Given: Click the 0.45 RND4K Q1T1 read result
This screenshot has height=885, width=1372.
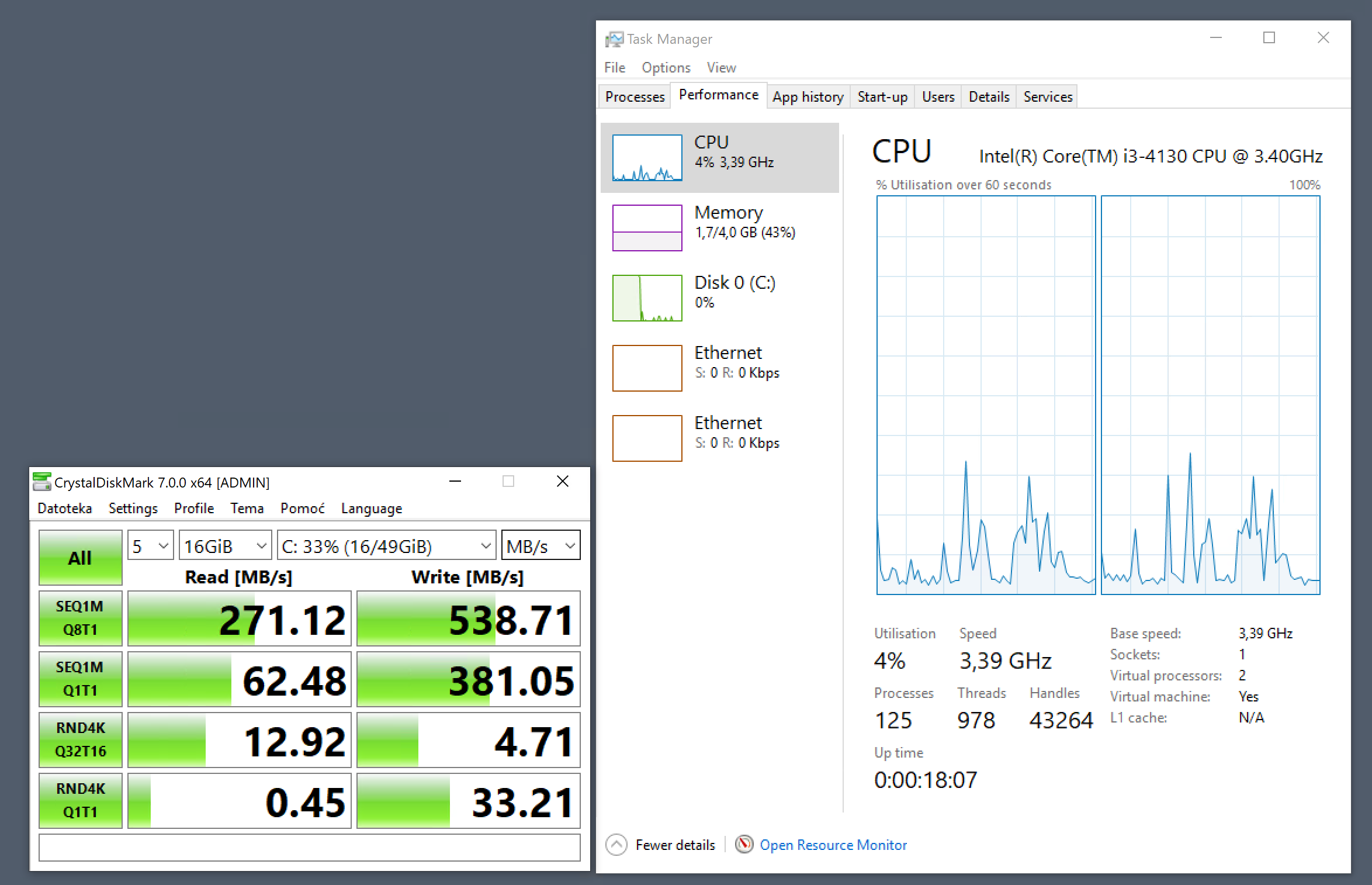Looking at the screenshot, I should [x=240, y=801].
